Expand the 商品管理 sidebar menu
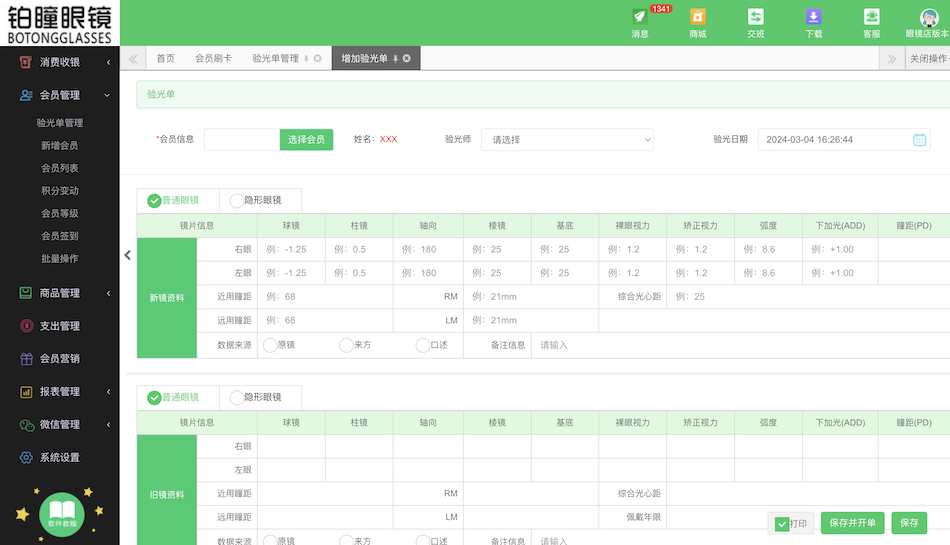Image resolution: width=950 pixels, height=545 pixels. pyautogui.click(x=60, y=293)
